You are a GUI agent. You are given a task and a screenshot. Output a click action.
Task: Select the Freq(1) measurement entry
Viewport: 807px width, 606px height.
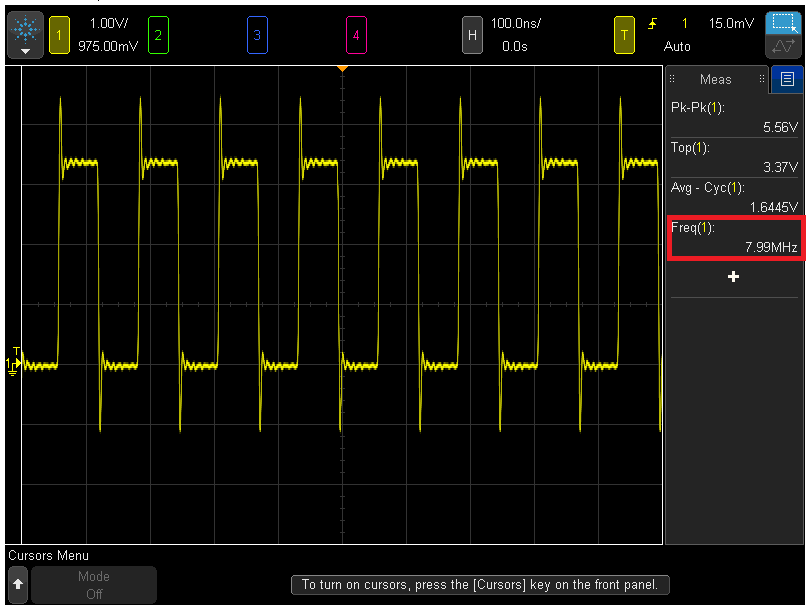pyautogui.click(x=736, y=238)
